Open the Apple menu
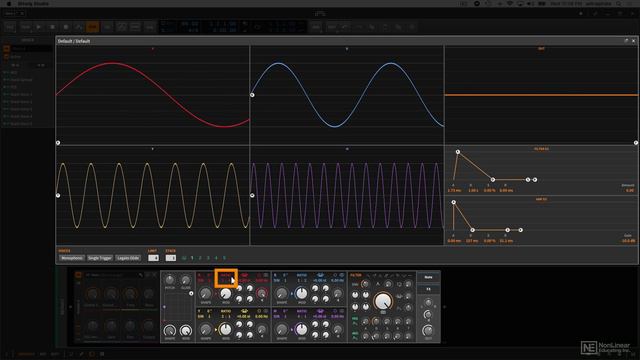 coord(9,3)
